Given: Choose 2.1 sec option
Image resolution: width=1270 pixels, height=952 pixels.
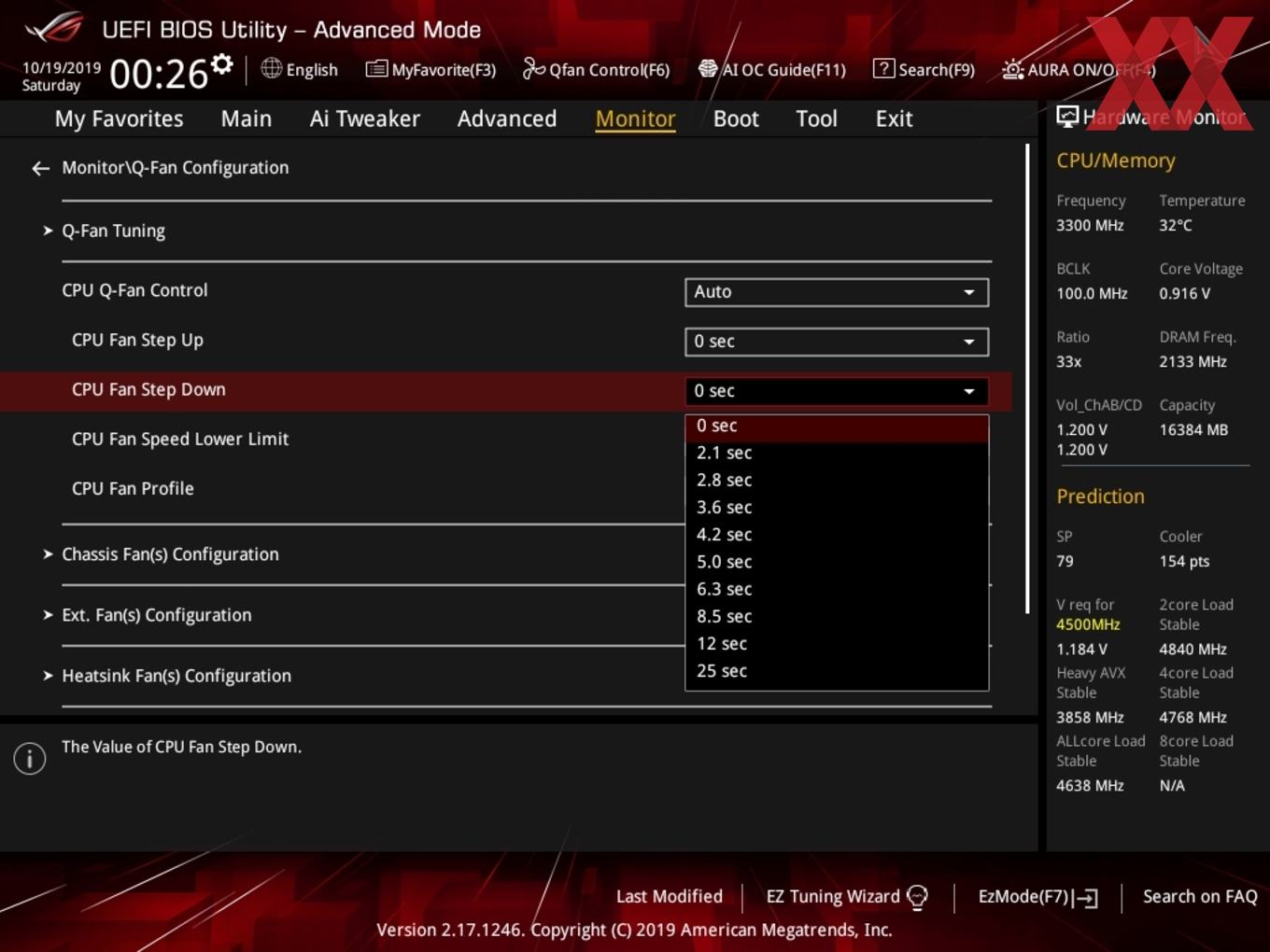Looking at the screenshot, I should point(837,453).
